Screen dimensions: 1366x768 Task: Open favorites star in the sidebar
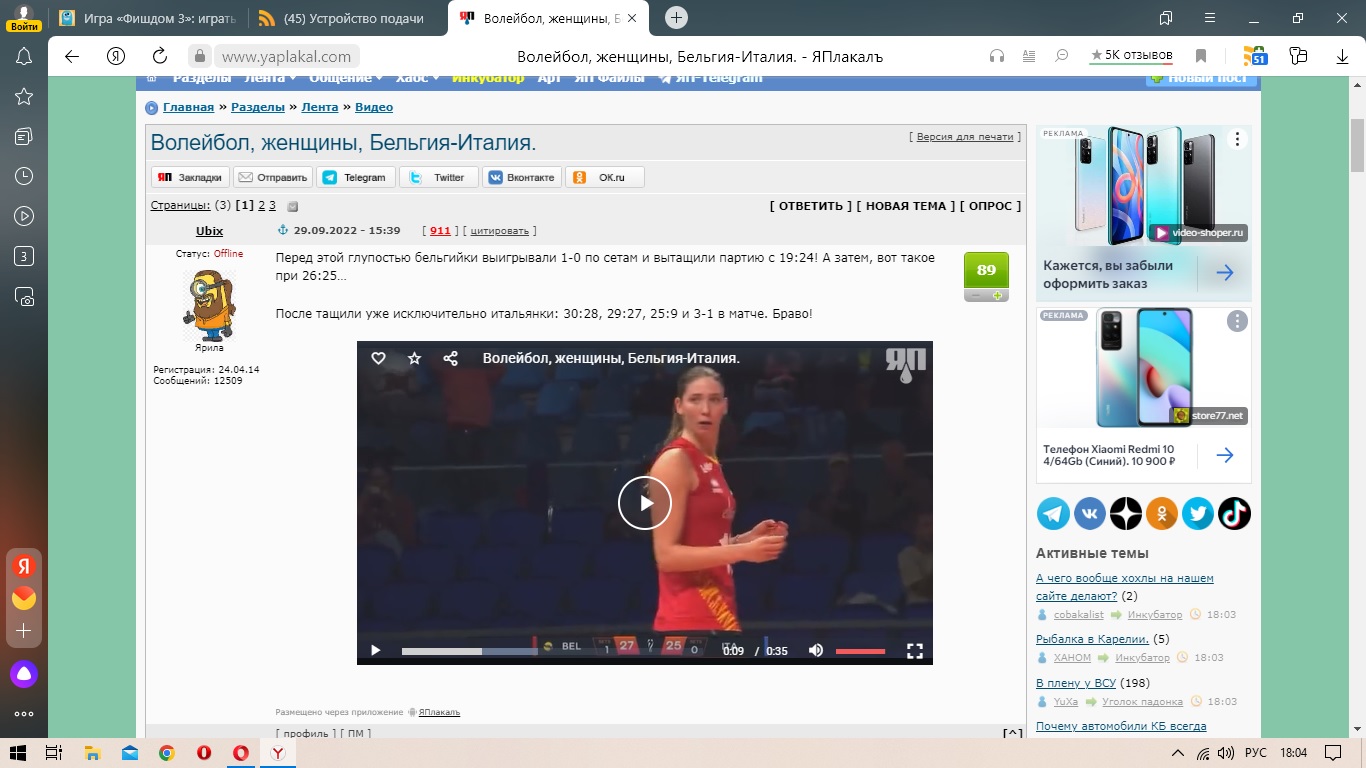click(x=24, y=96)
